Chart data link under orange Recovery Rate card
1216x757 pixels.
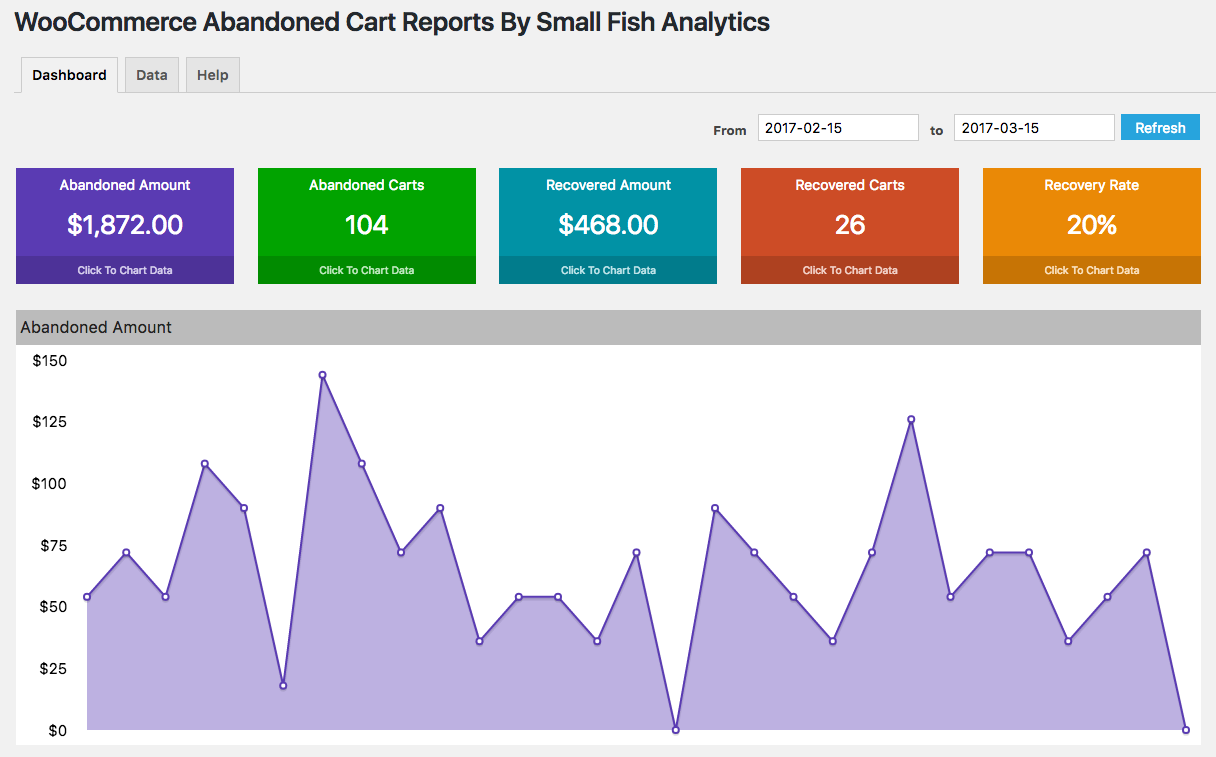click(1091, 270)
